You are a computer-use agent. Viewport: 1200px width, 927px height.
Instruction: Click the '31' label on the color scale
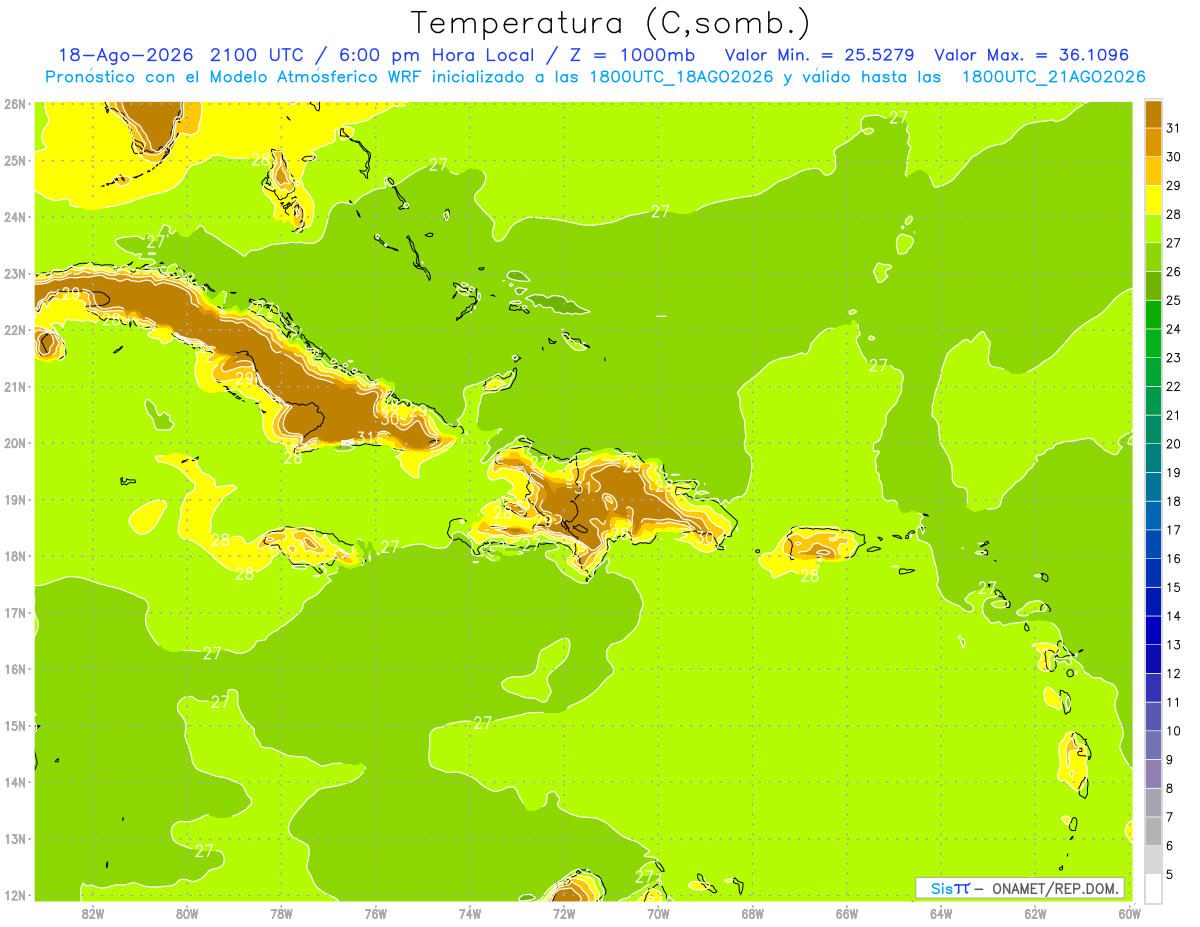(x=1174, y=128)
